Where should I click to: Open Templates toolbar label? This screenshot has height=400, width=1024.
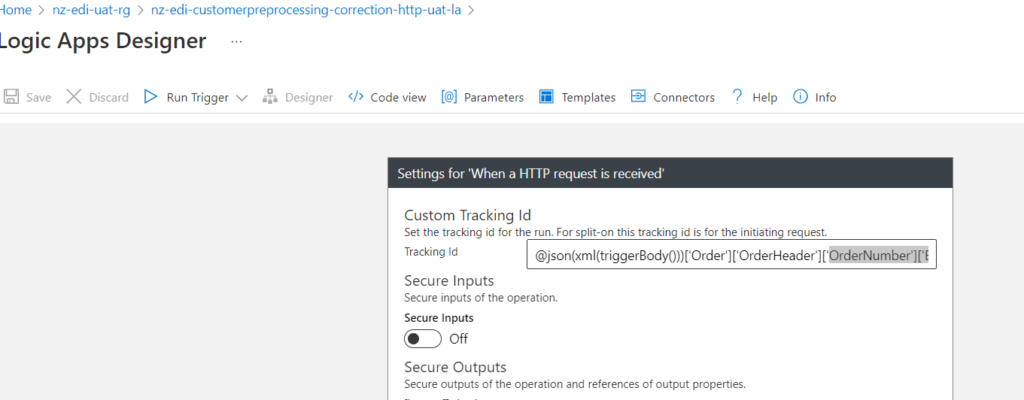[x=588, y=97]
